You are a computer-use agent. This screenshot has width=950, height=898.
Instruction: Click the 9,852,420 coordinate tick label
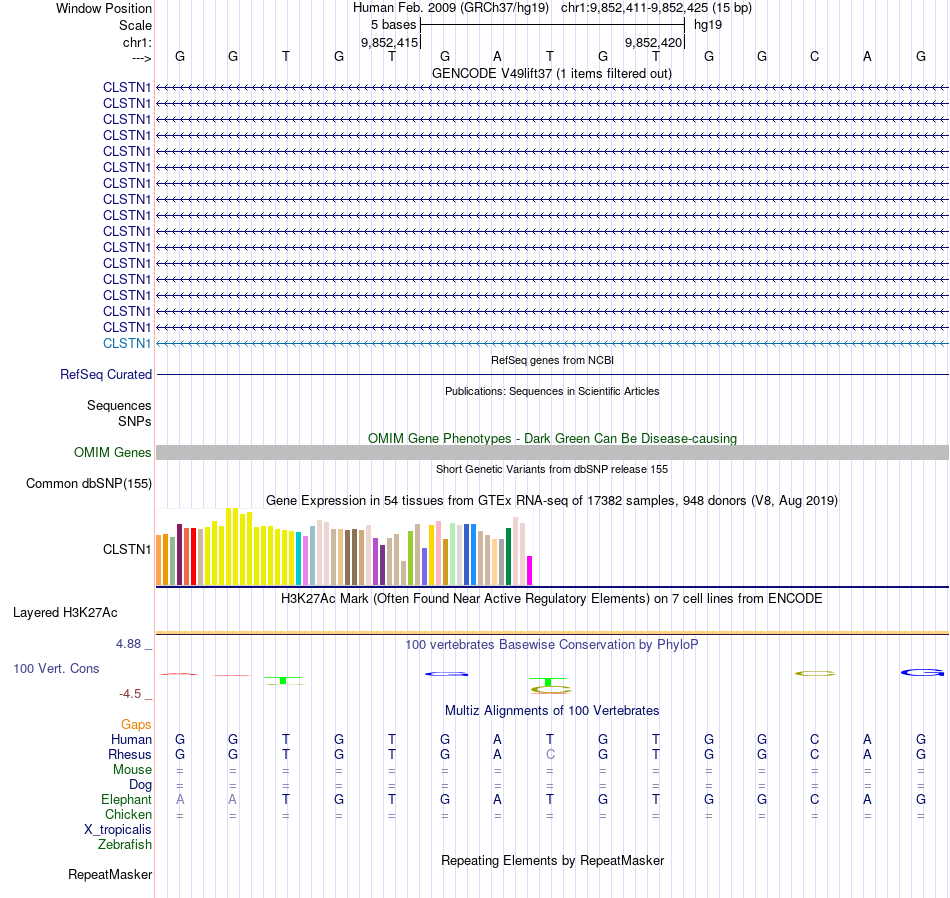653,42
